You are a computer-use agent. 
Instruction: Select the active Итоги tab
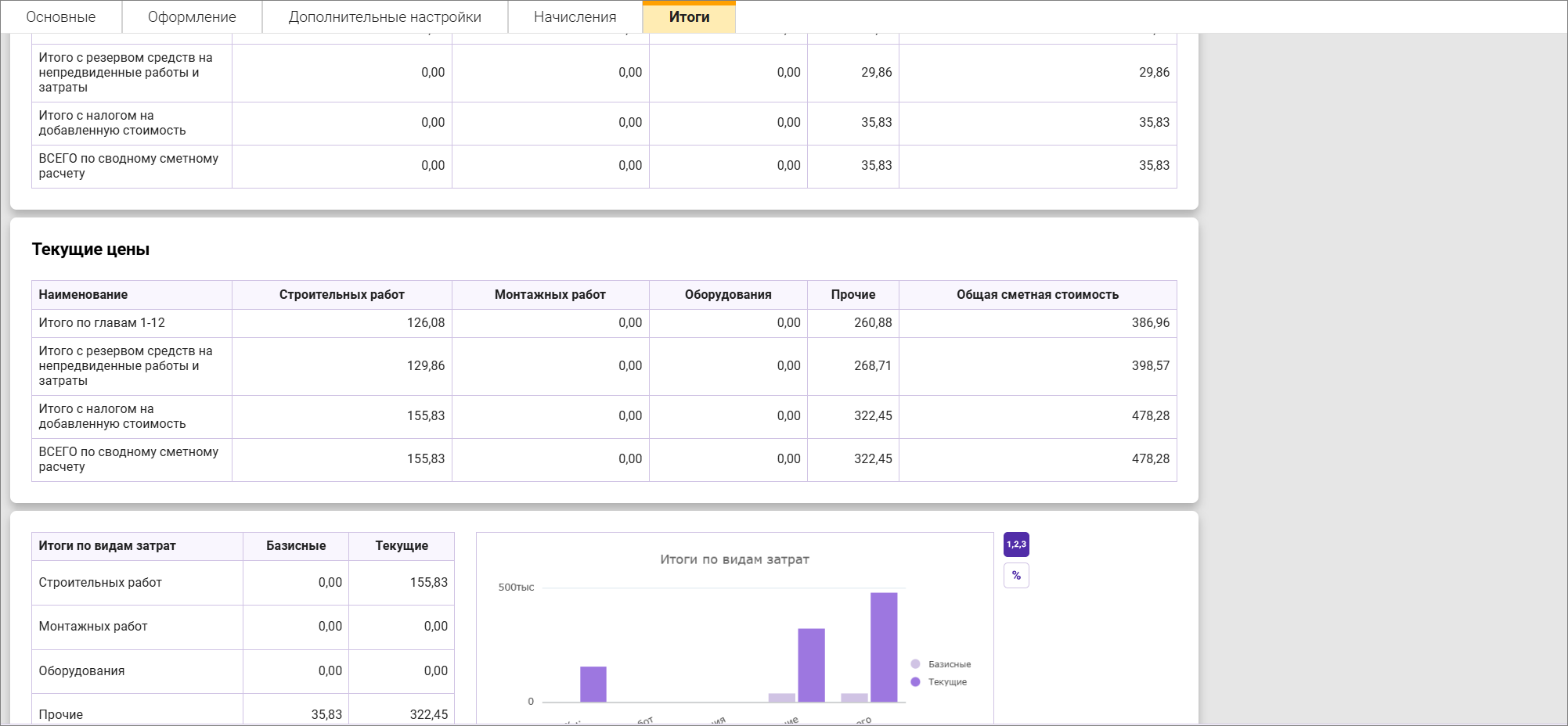click(689, 17)
